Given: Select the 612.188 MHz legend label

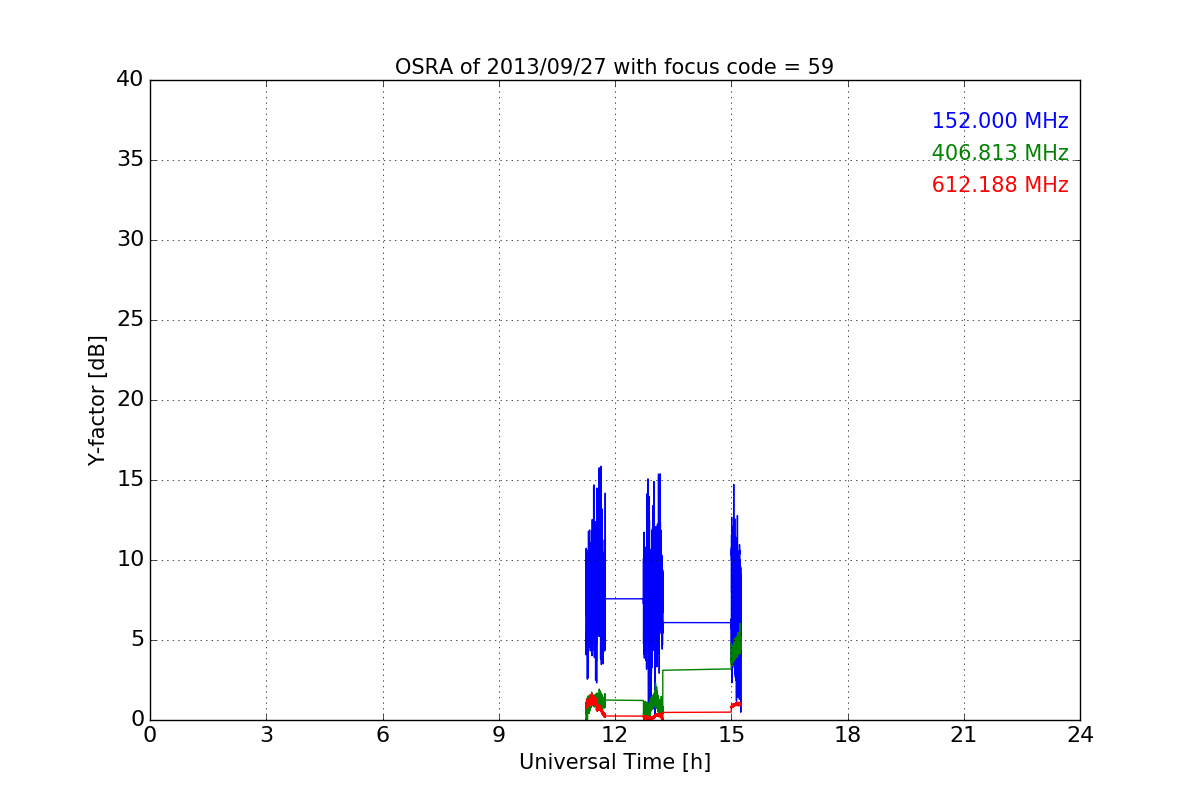Looking at the screenshot, I should [x=1000, y=185].
